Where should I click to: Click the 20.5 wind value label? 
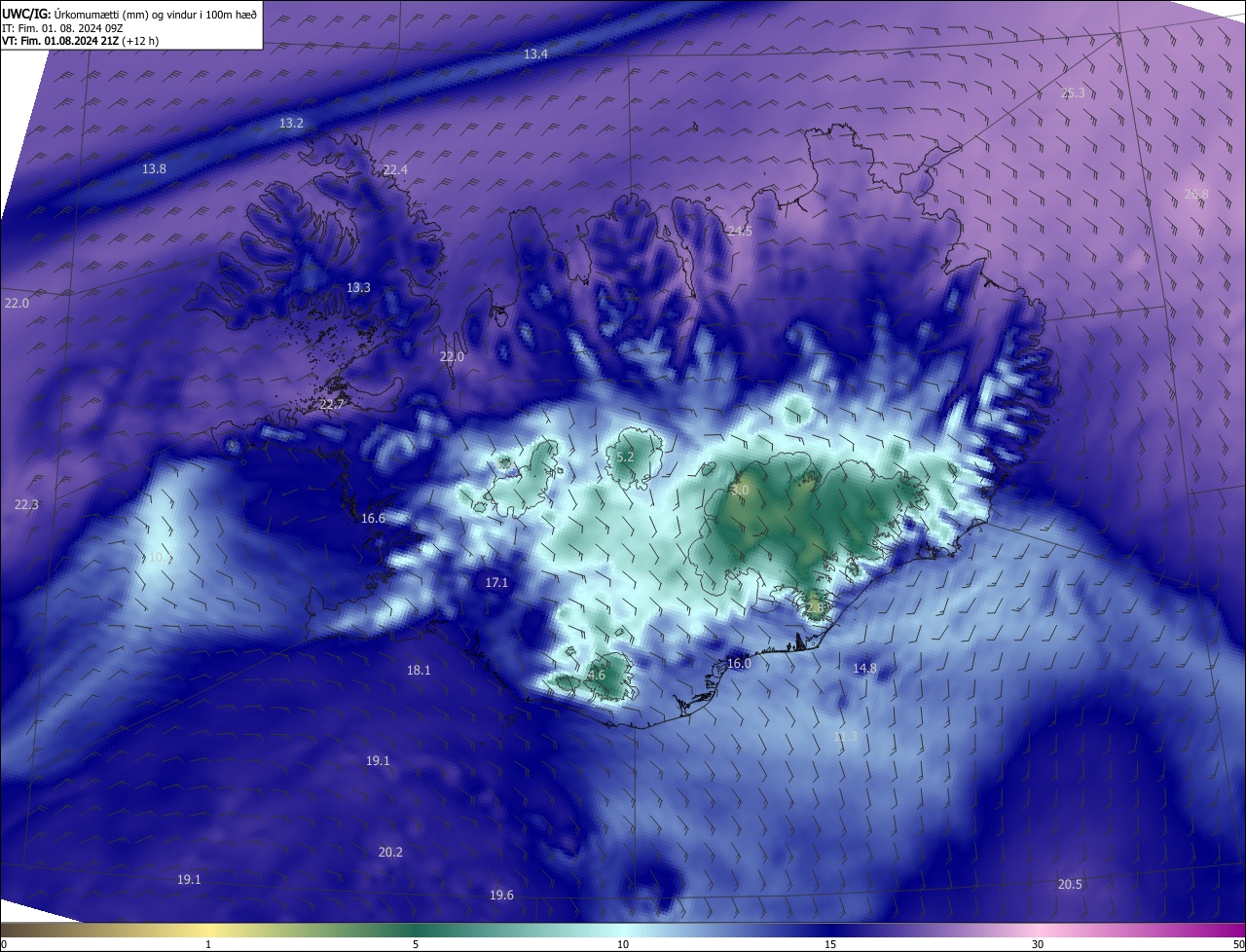point(1069,885)
